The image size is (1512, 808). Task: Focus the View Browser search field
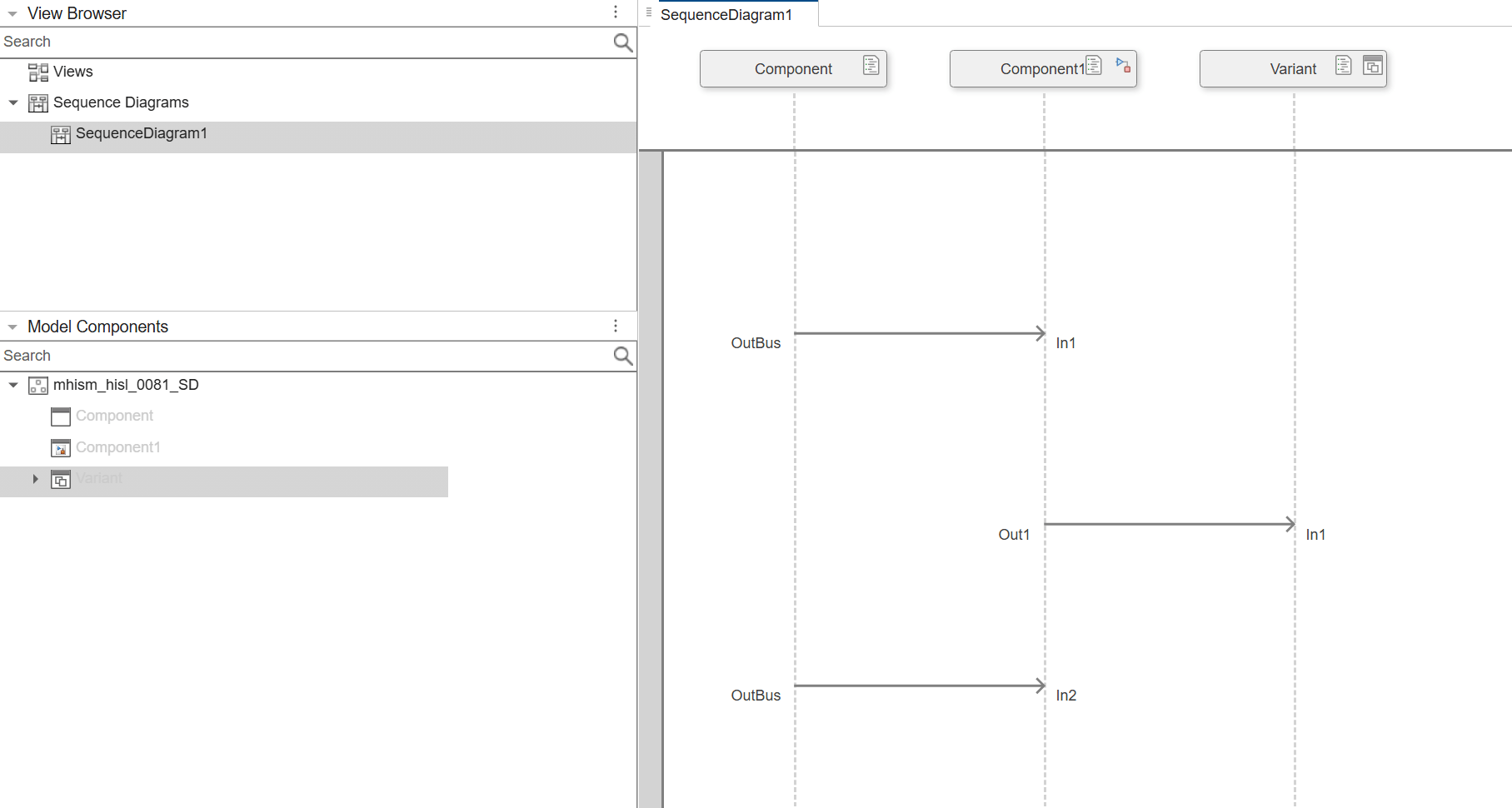point(307,42)
